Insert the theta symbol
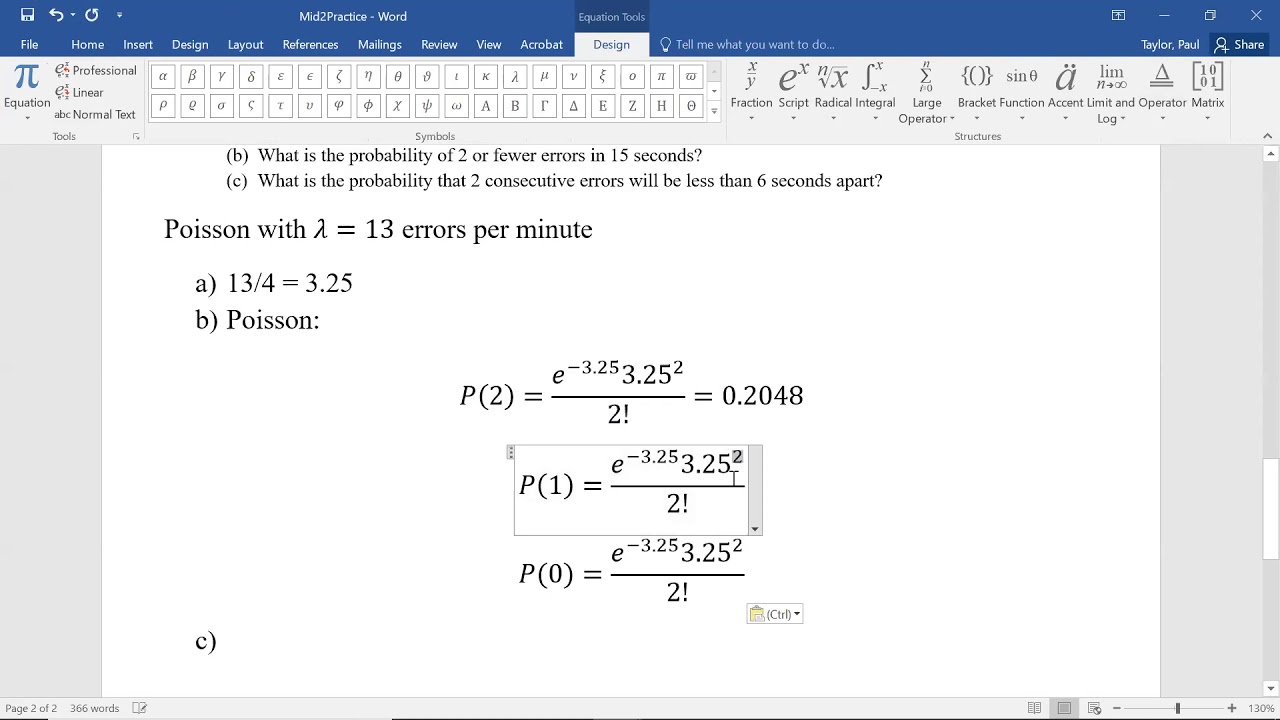The height and width of the screenshot is (720, 1280). click(x=398, y=76)
